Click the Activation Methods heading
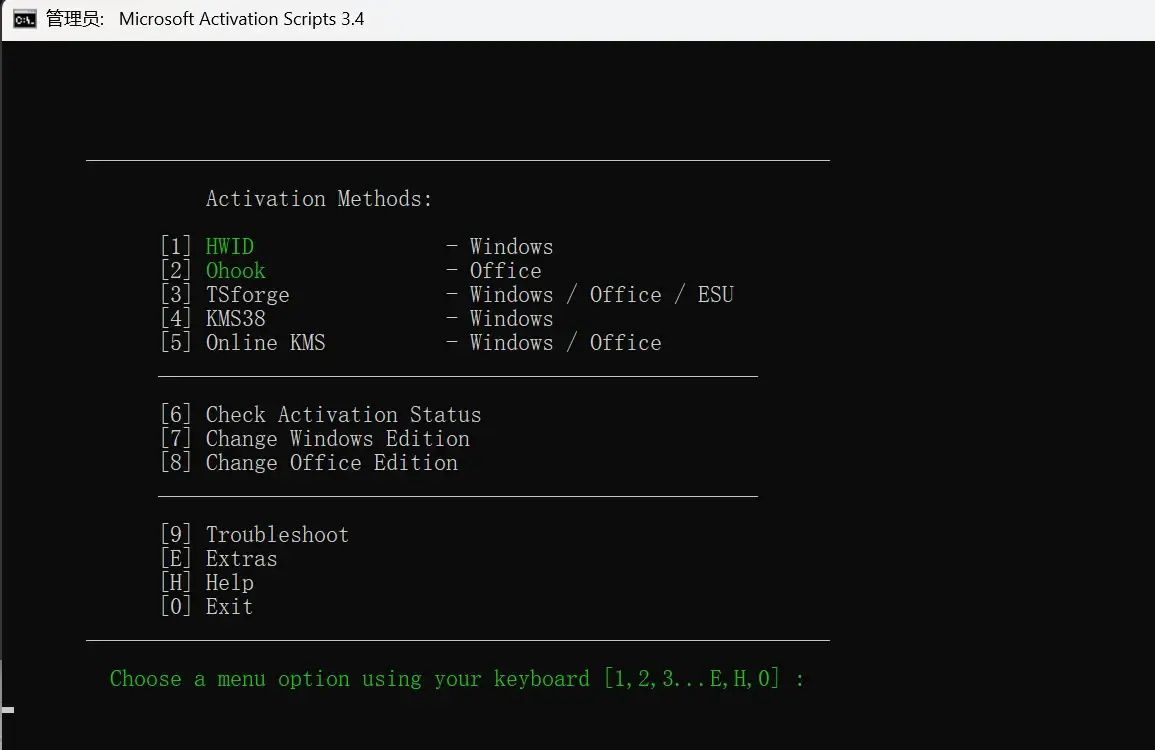 click(319, 199)
